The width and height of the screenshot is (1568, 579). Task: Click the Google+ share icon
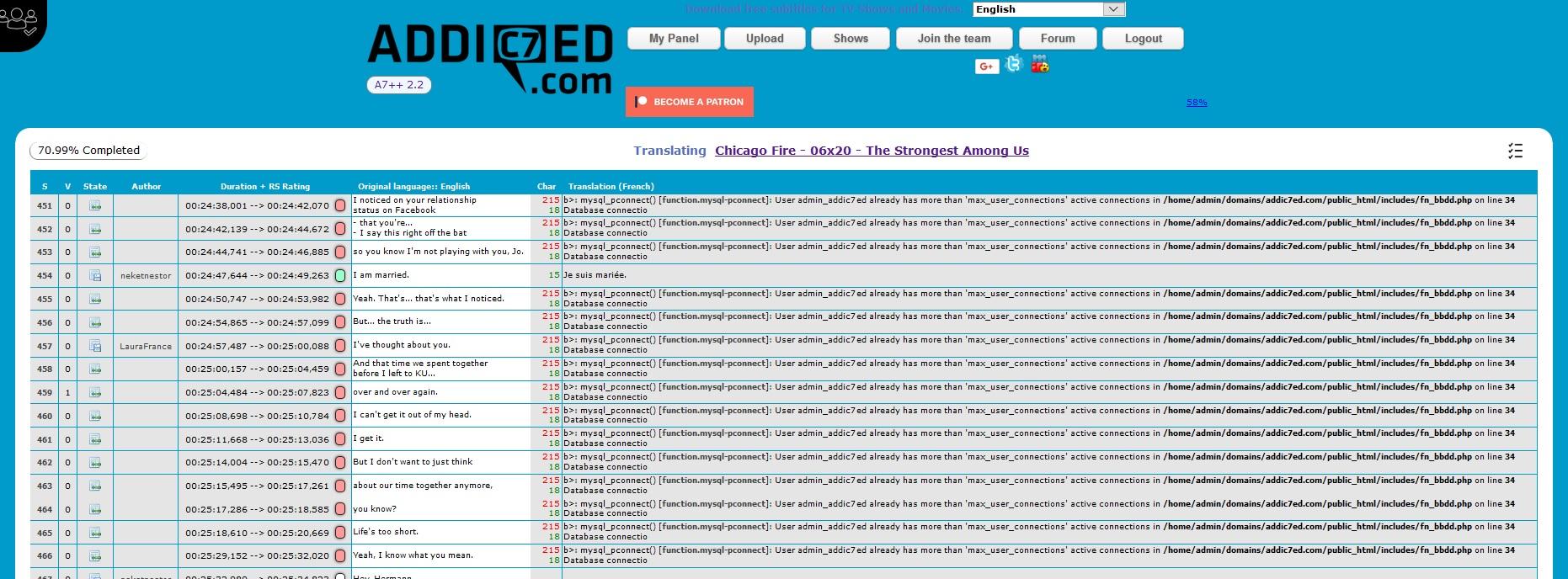(986, 66)
